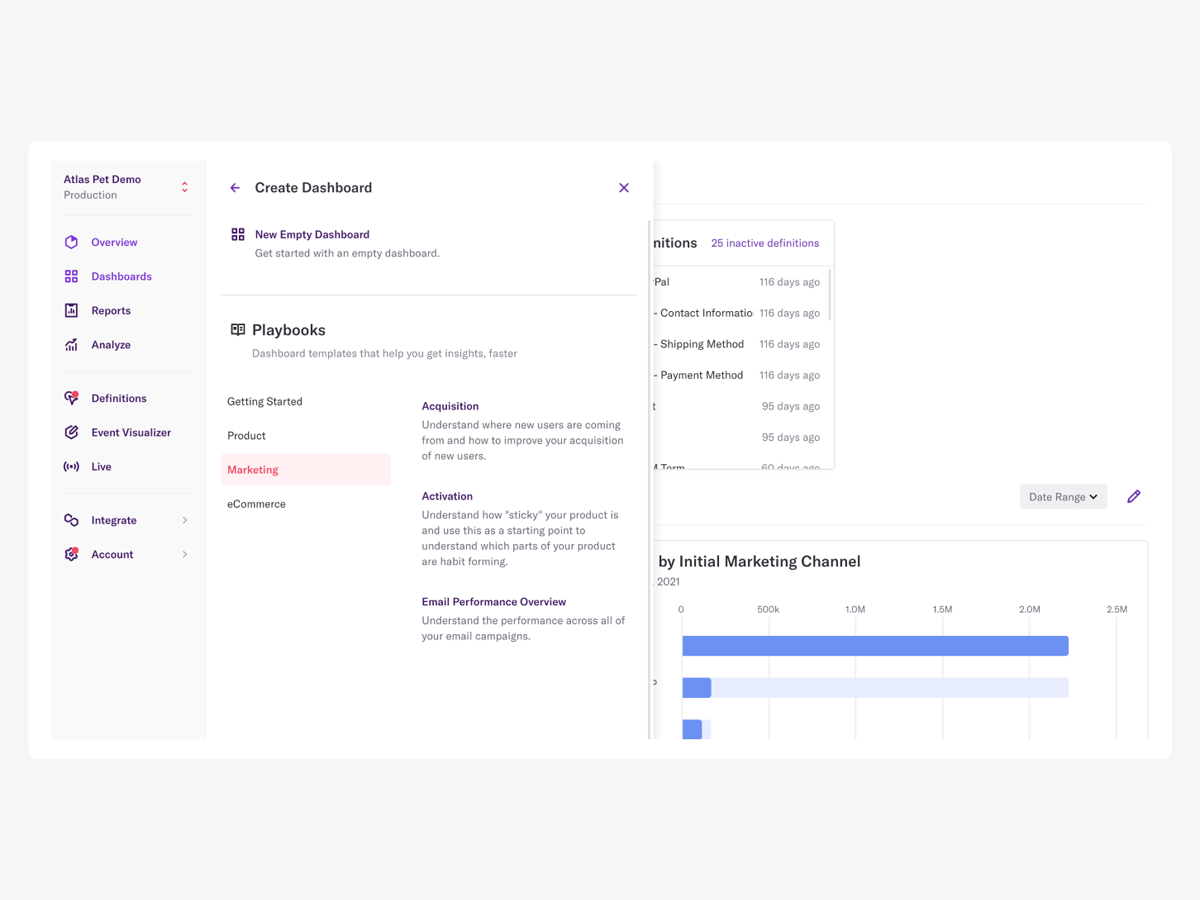Switch project with Atlas Pet Demo selector
The height and width of the screenshot is (900, 1200).
[x=184, y=187]
